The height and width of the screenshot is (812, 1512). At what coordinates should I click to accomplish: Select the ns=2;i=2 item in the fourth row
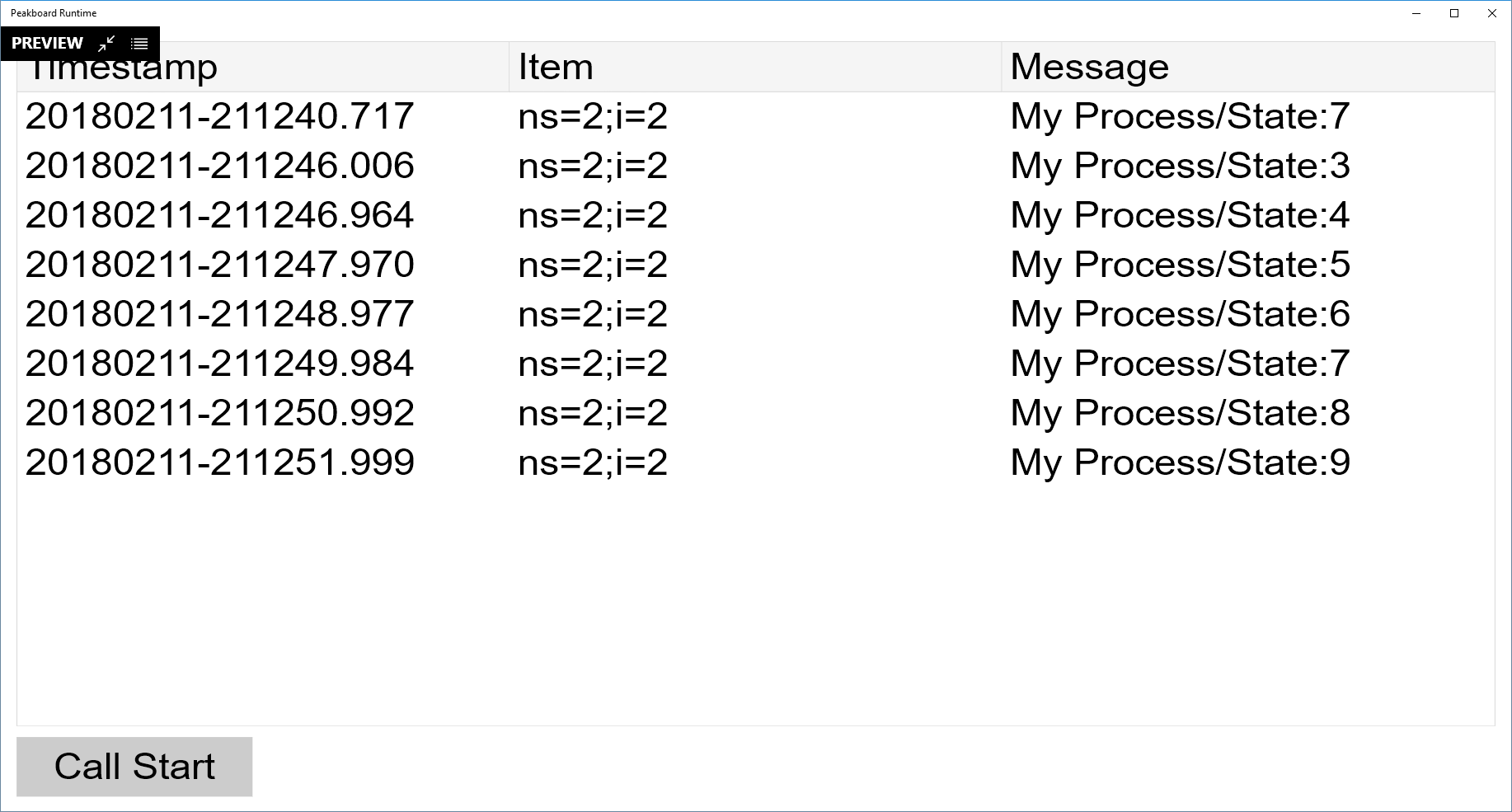(592, 265)
